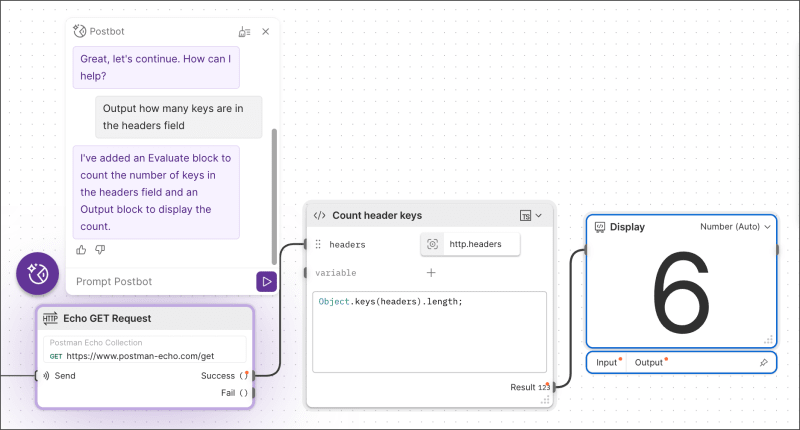Send prompt with the purple play button
This screenshot has width=800, height=430.
[x=266, y=282]
